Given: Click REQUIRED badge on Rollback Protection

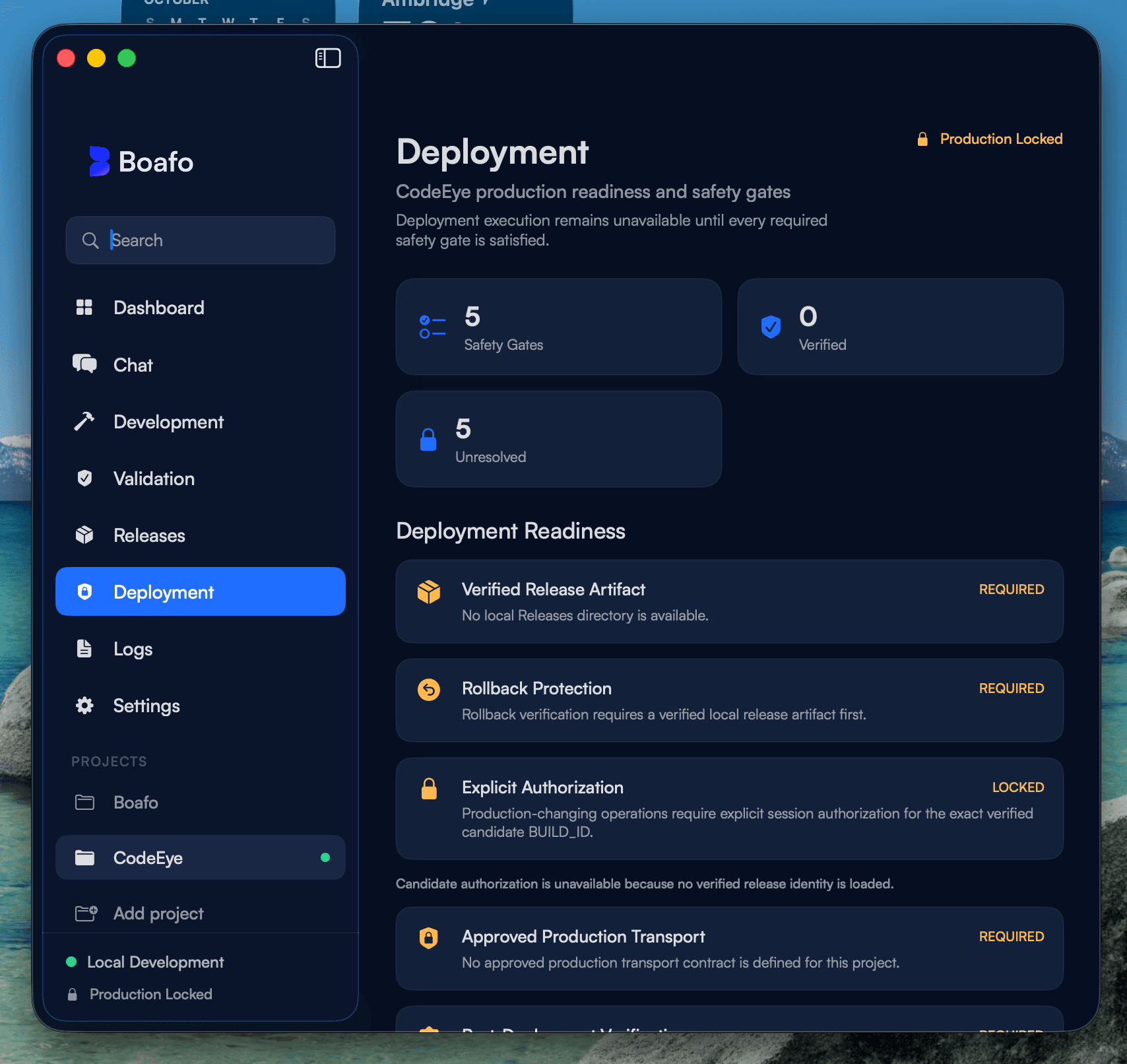Looking at the screenshot, I should [x=1012, y=688].
